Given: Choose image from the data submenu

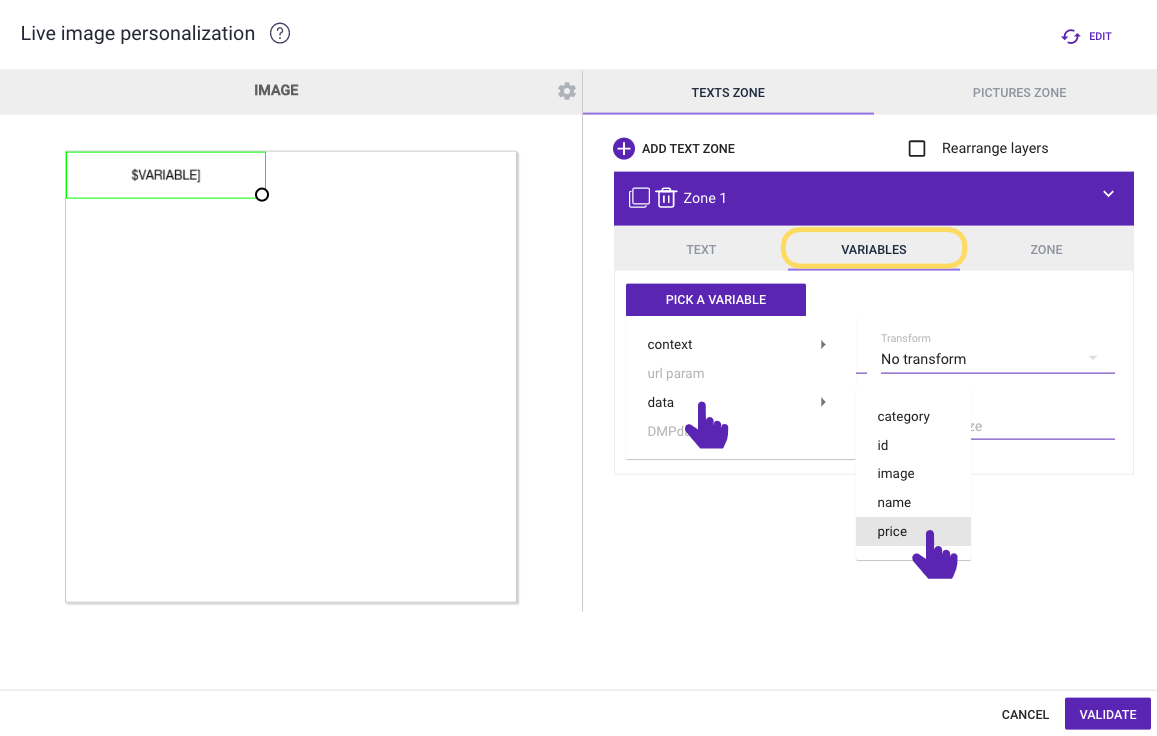Looking at the screenshot, I should point(913,474).
